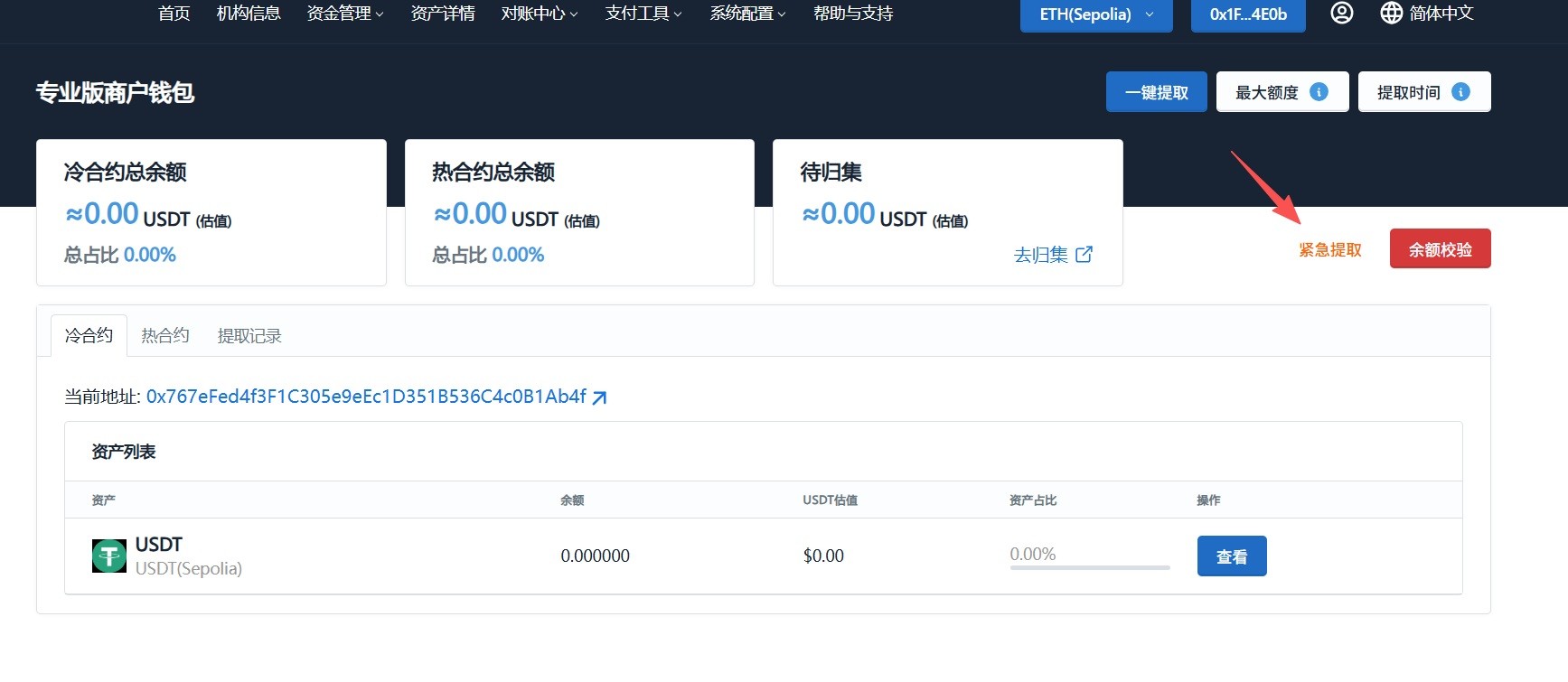Click the 待归集 card
The height and width of the screenshot is (682, 1568).
948,212
